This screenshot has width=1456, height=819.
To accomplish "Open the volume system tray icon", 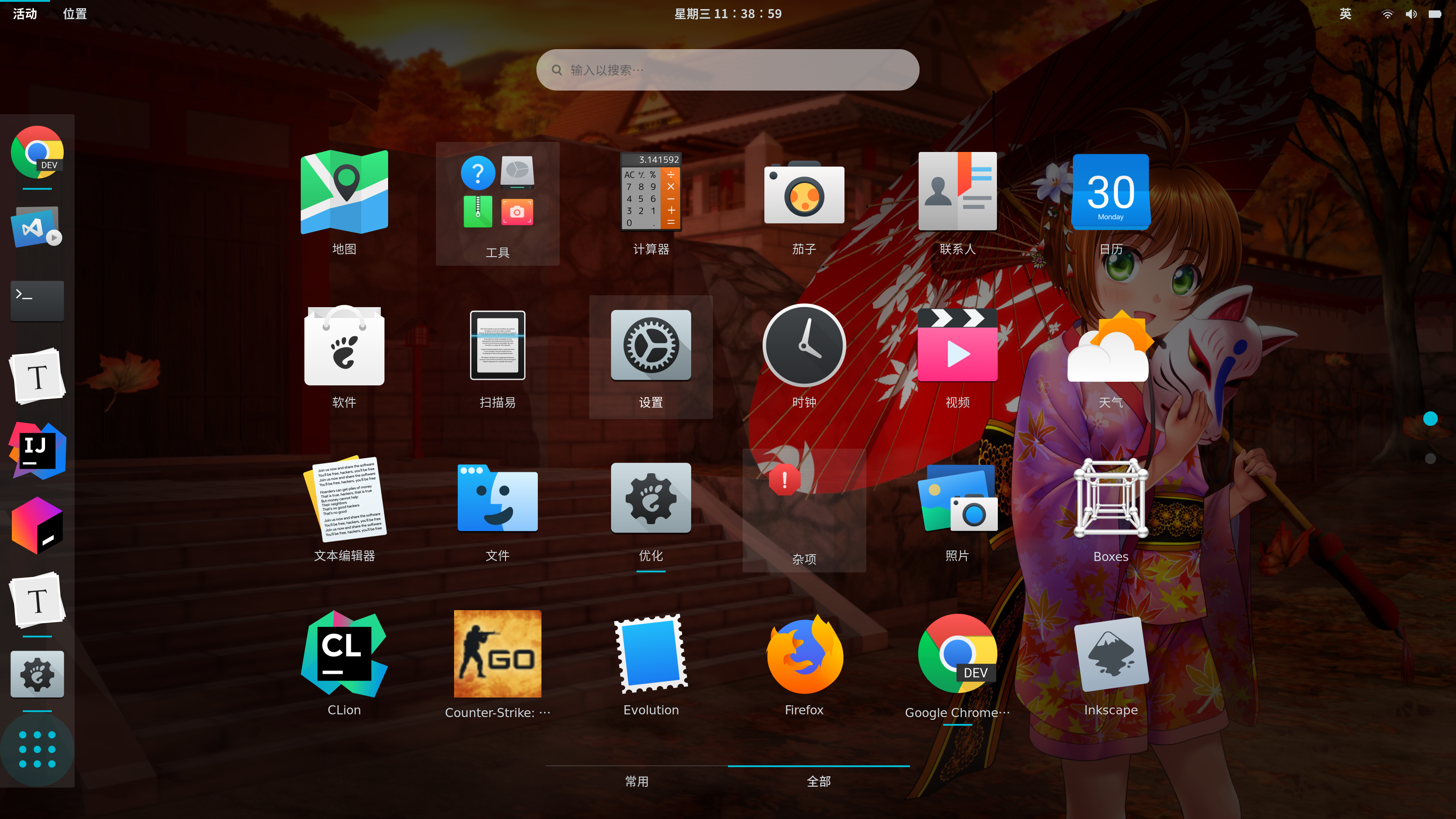I will (1411, 14).
